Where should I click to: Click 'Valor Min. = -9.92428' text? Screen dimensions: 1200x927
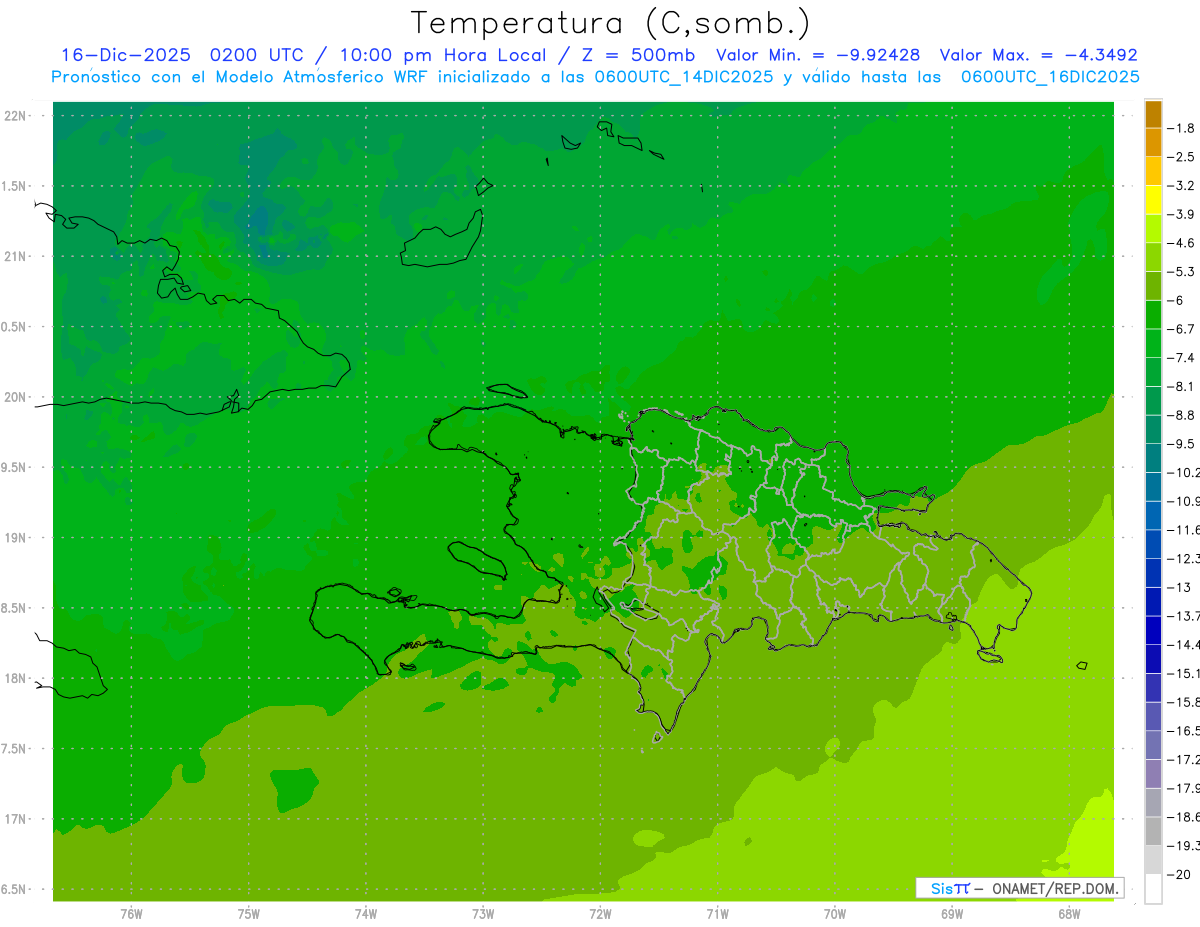point(818,55)
